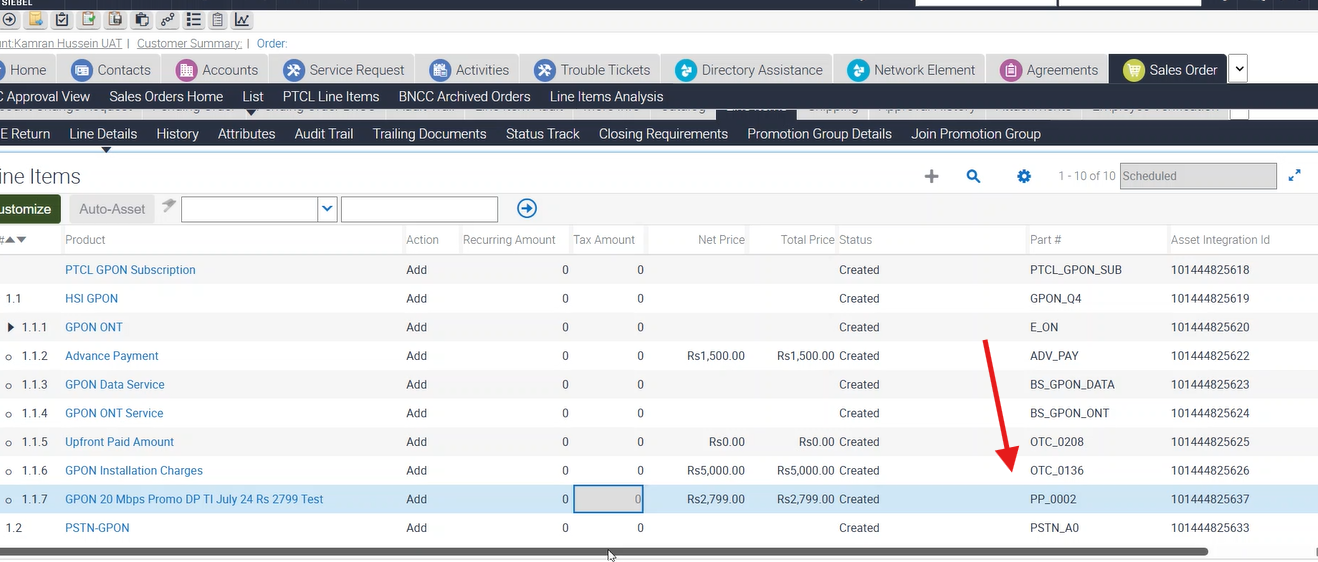Click the selected Tax Amount cell
This screenshot has width=1318, height=562.
[x=608, y=499]
